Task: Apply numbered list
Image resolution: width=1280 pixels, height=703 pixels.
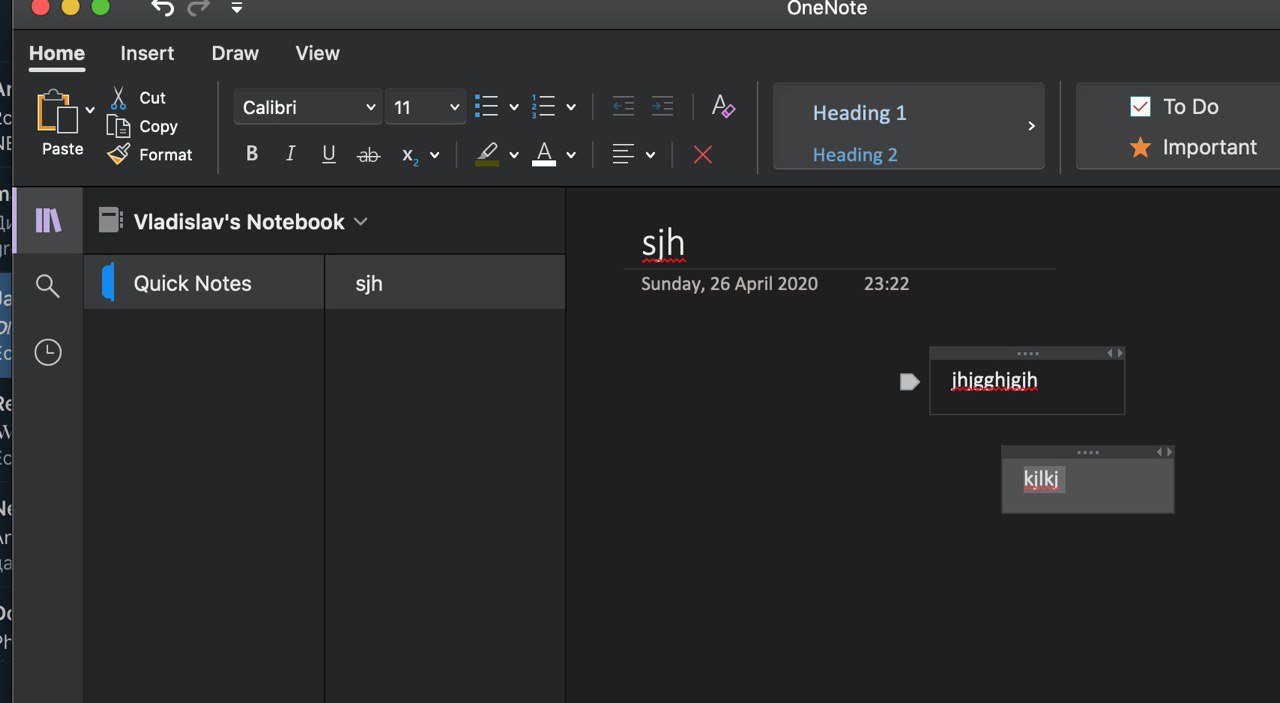Action: point(543,106)
